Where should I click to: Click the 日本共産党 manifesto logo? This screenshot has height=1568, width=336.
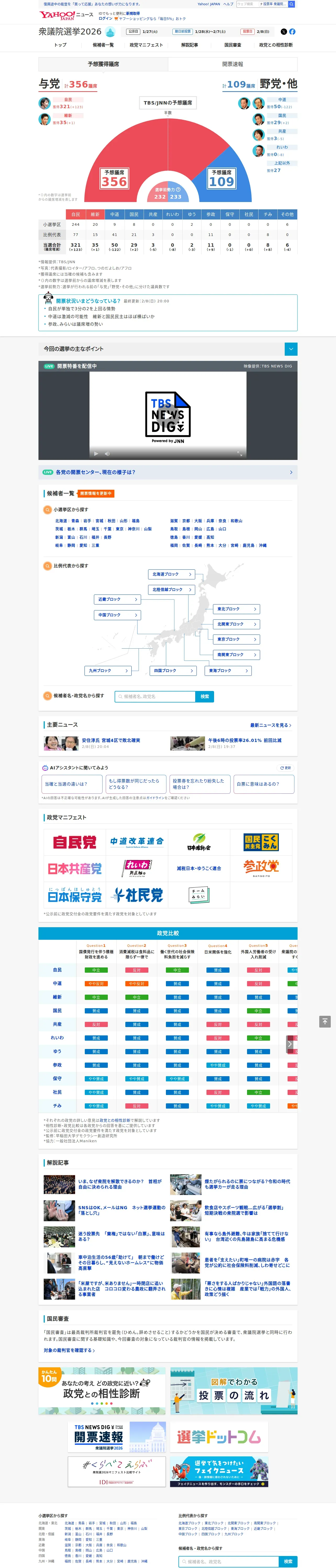74,869
